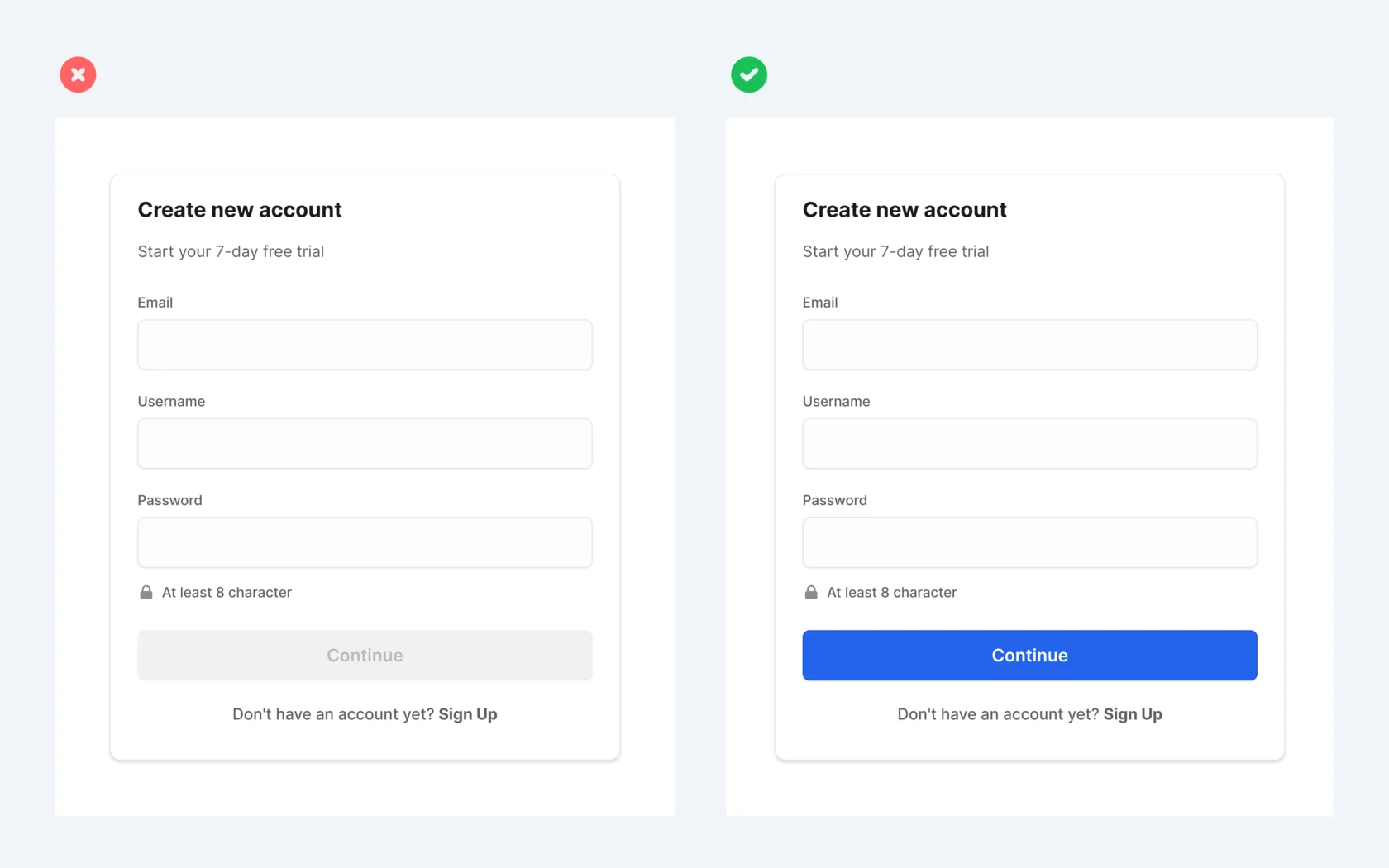The width and height of the screenshot is (1389, 868).
Task: Open the Sign Up link in the right form
Action: 1133,714
